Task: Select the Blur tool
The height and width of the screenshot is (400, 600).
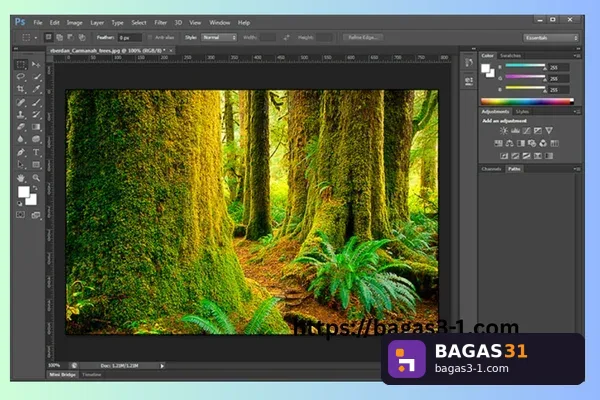Action: [21, 139]
